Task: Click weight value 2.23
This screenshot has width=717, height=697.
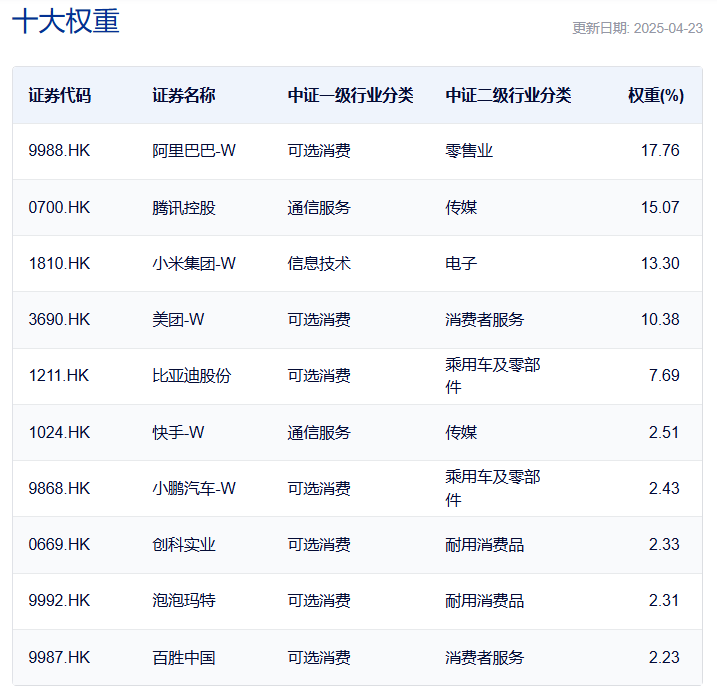Action: pyautogui.click(x=664, y=657)
